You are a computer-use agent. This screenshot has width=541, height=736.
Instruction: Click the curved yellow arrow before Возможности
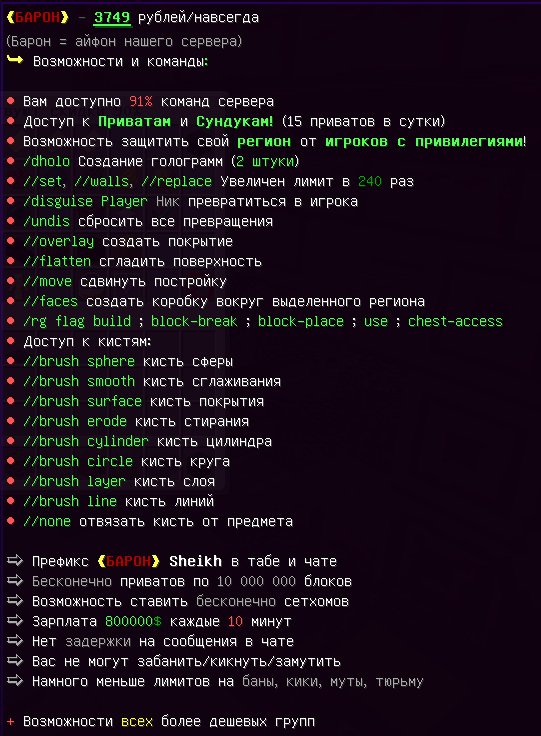[x=15, y=60]
